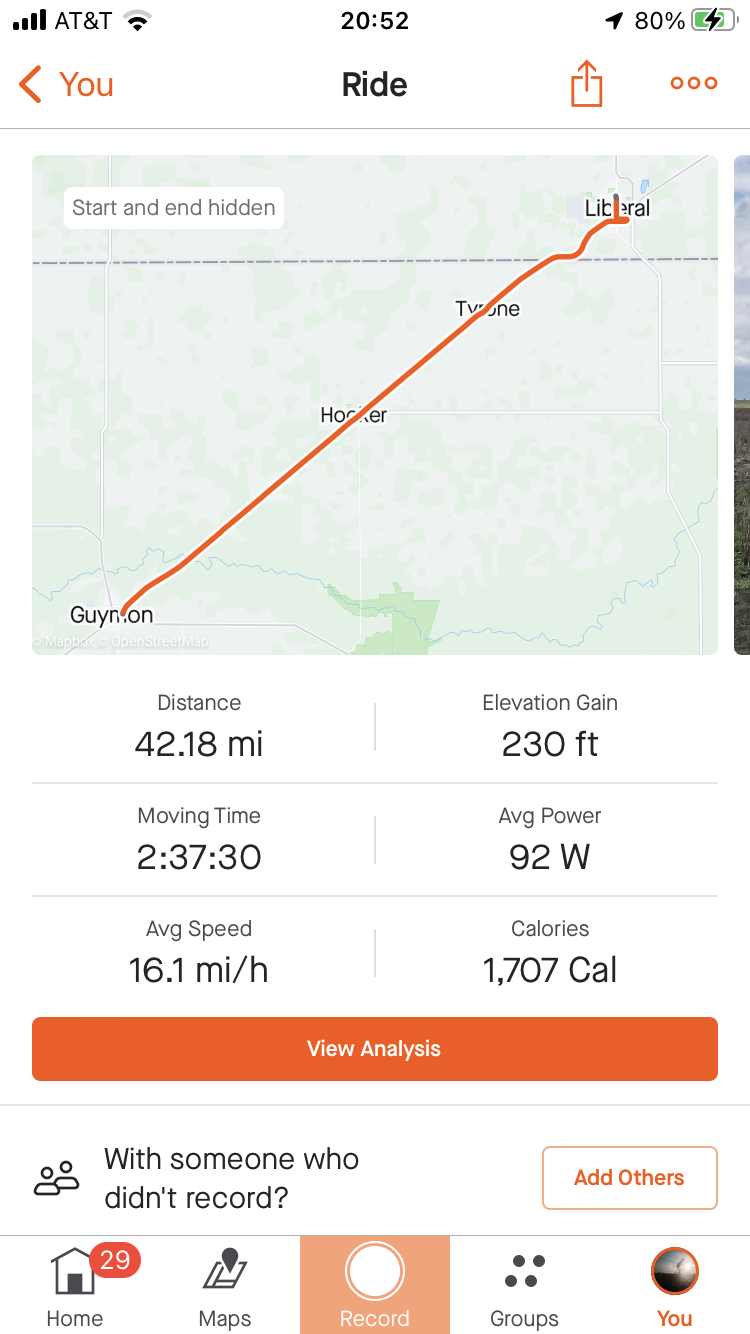The width and height of the screenshot is (750, 1334).
Task: Tap the next photo thumbnail beside the map
Action: tap(742, 405)
